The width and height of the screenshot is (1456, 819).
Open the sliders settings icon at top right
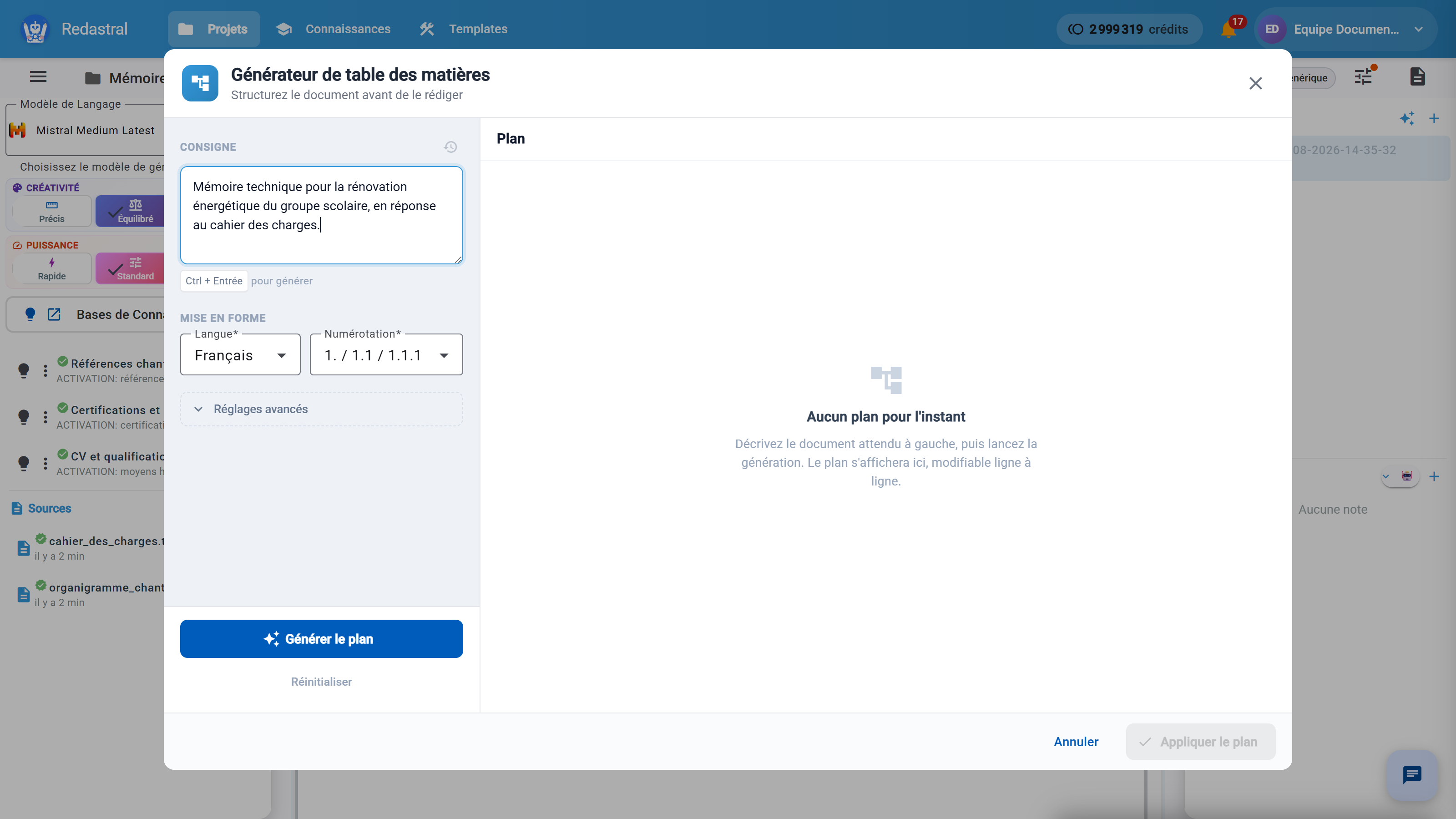[1363, 77]
